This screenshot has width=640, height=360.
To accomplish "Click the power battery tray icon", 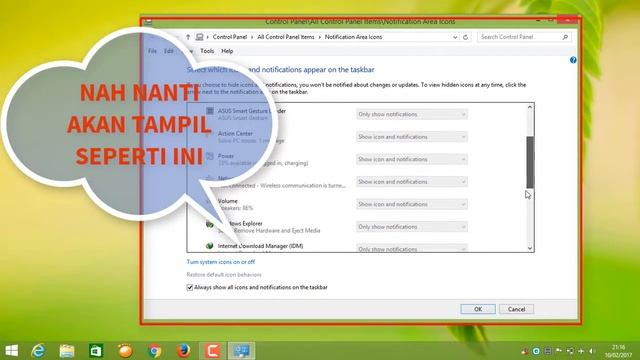I will tap(570, 351).
